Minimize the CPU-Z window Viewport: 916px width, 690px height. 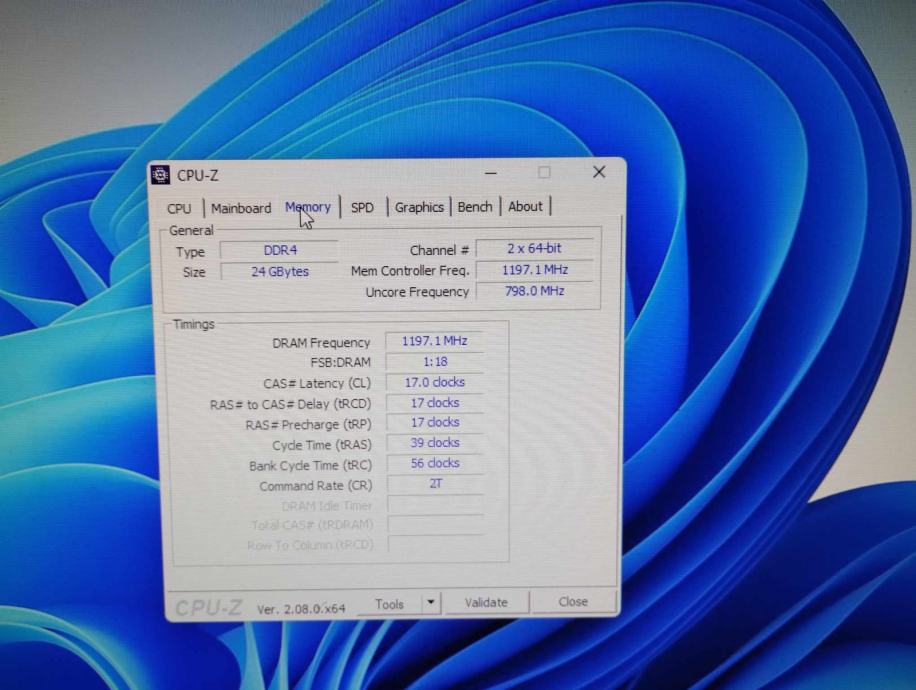click(x=491, y=173)
